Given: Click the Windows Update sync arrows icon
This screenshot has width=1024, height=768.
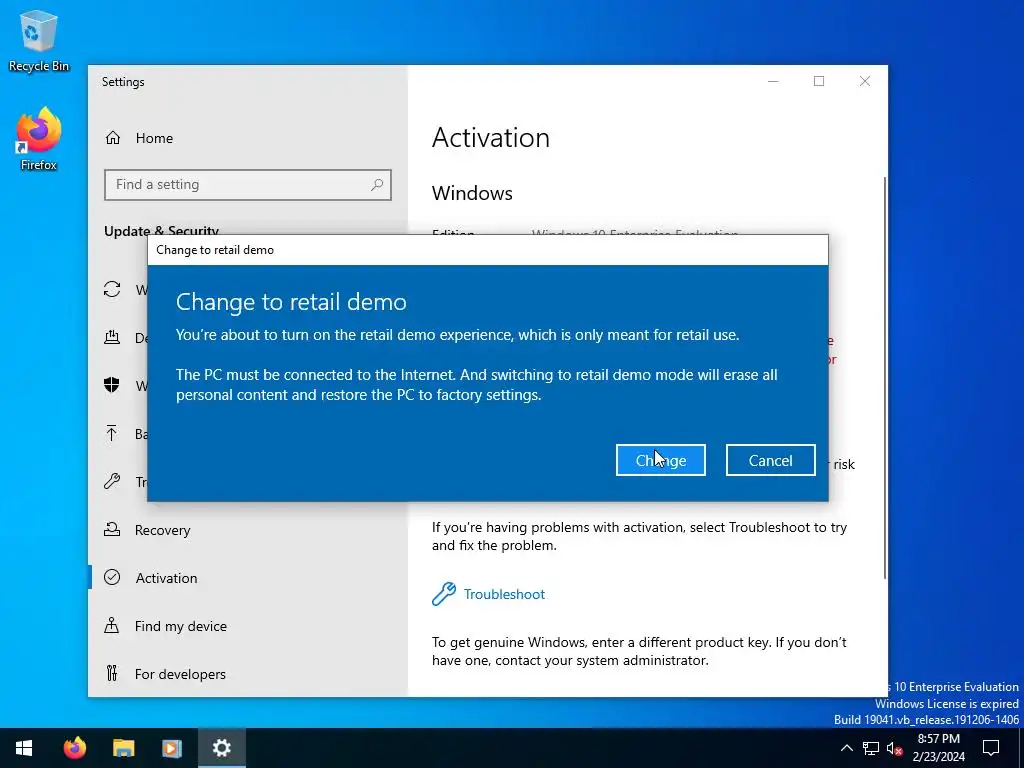Looking at the screenshot, I should pos(112,289).
